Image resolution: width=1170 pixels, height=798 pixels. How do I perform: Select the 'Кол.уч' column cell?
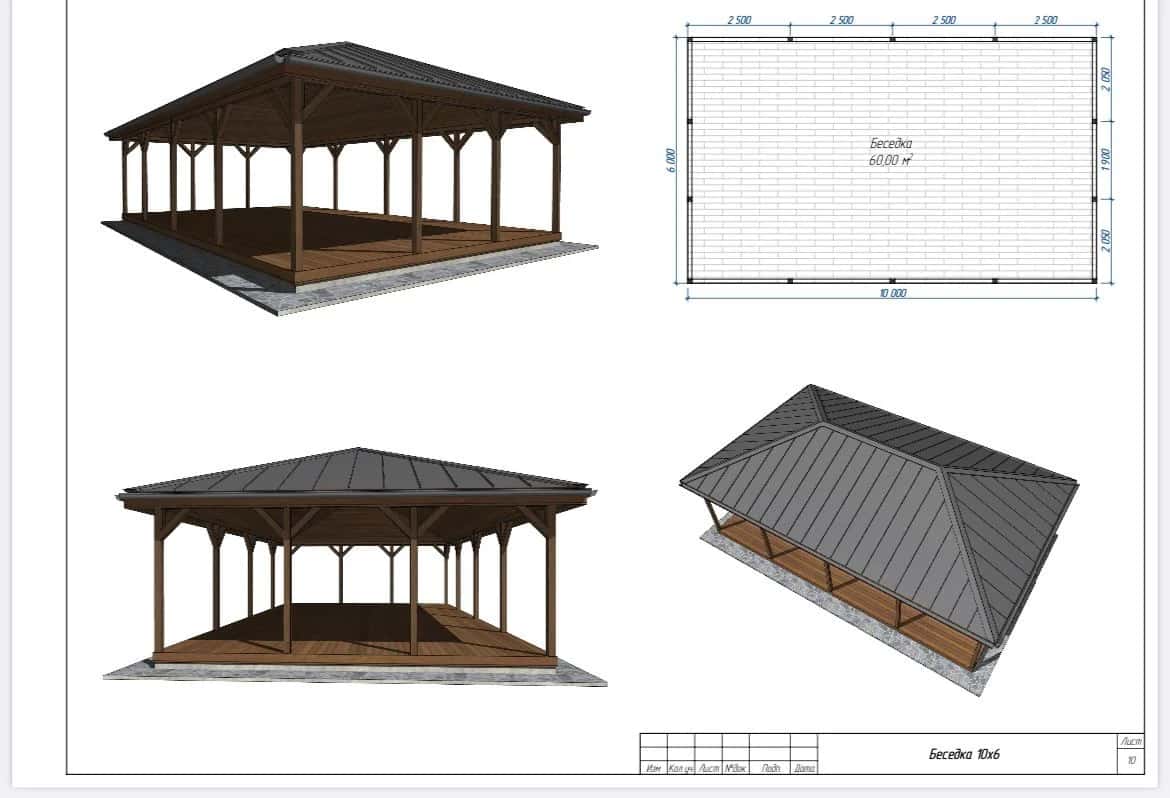(680, 768)
